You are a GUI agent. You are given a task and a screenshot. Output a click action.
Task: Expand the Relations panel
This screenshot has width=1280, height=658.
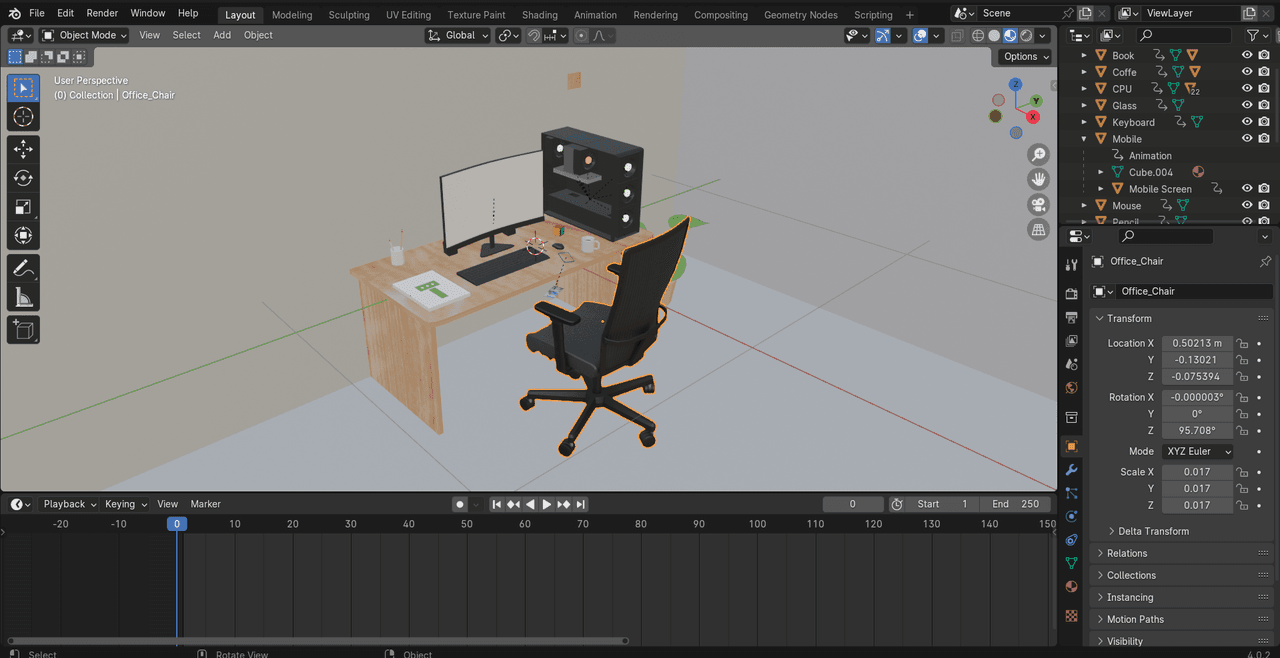[x=1127, y=553]
